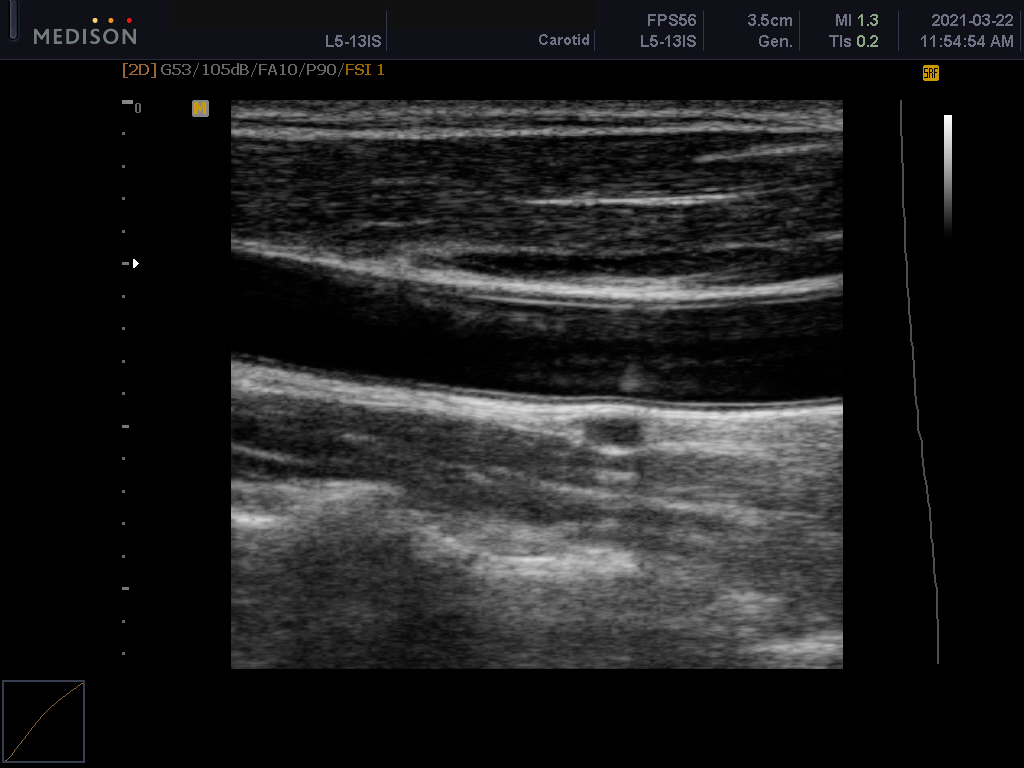
Task: Click the 2021-03-22 date display
Action: tap(957, 21)
